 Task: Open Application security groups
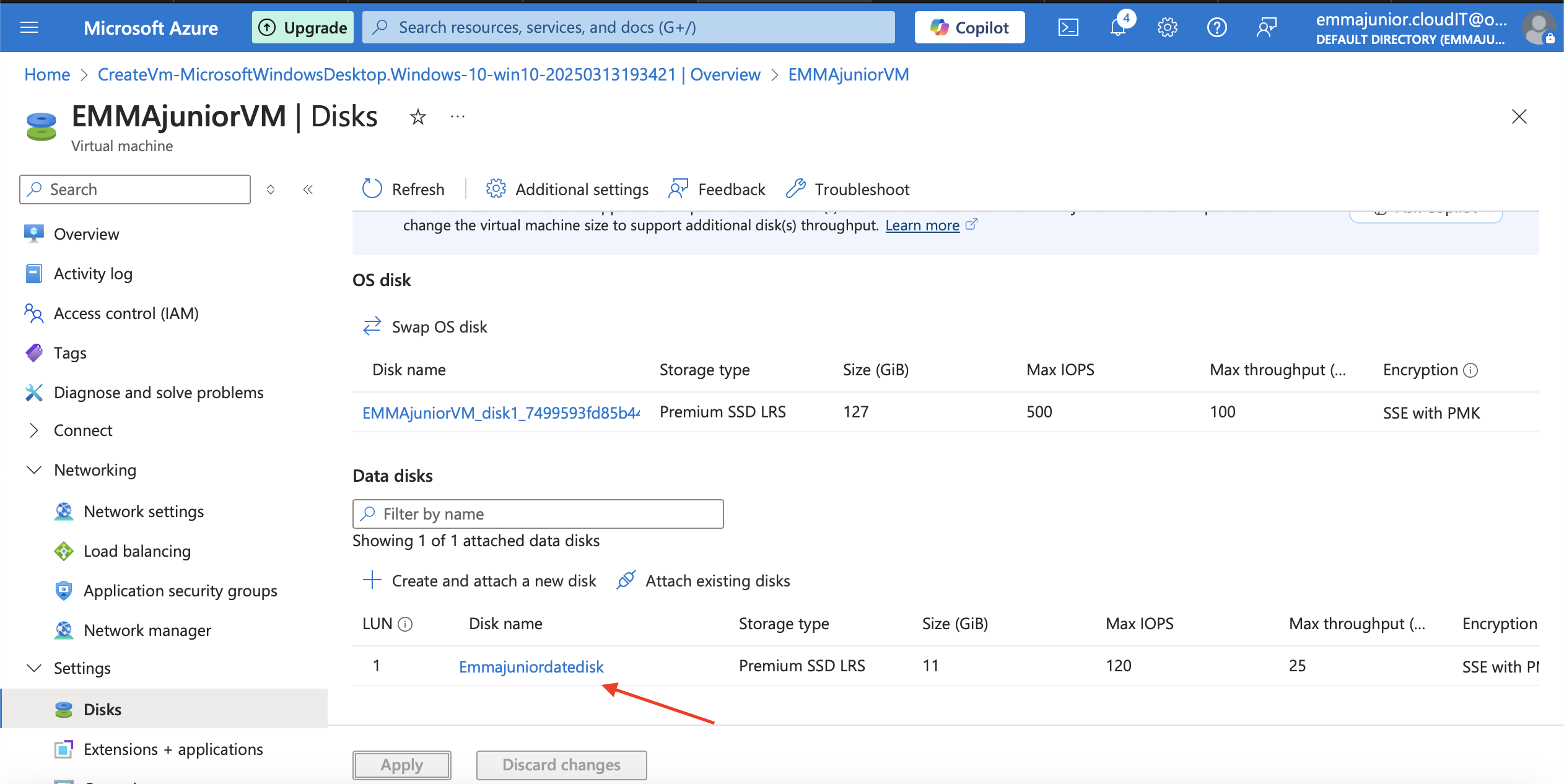click(x=180, y=591)
